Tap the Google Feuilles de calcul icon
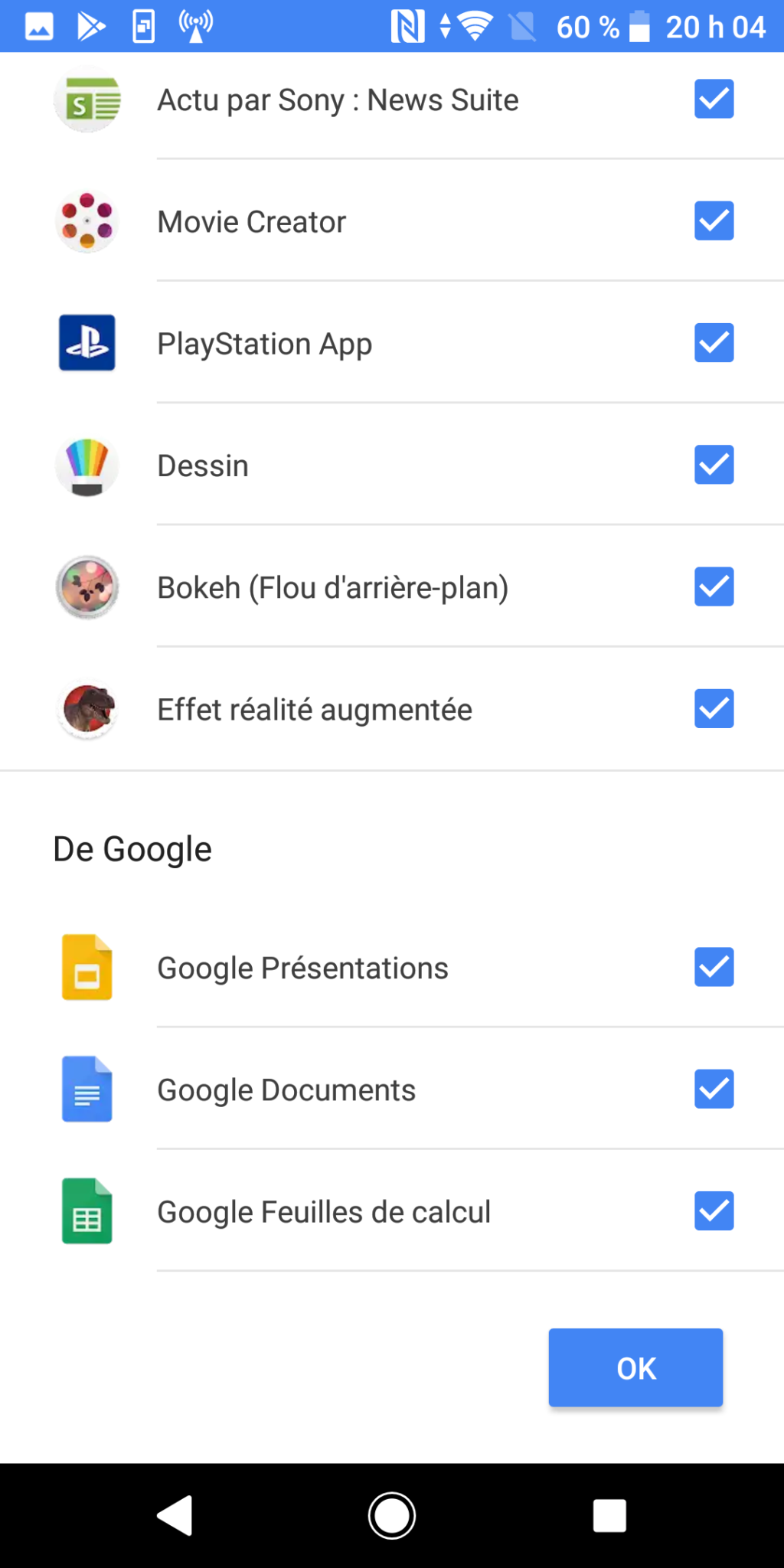This screenshot has height=1568, width=784. 87,1211
